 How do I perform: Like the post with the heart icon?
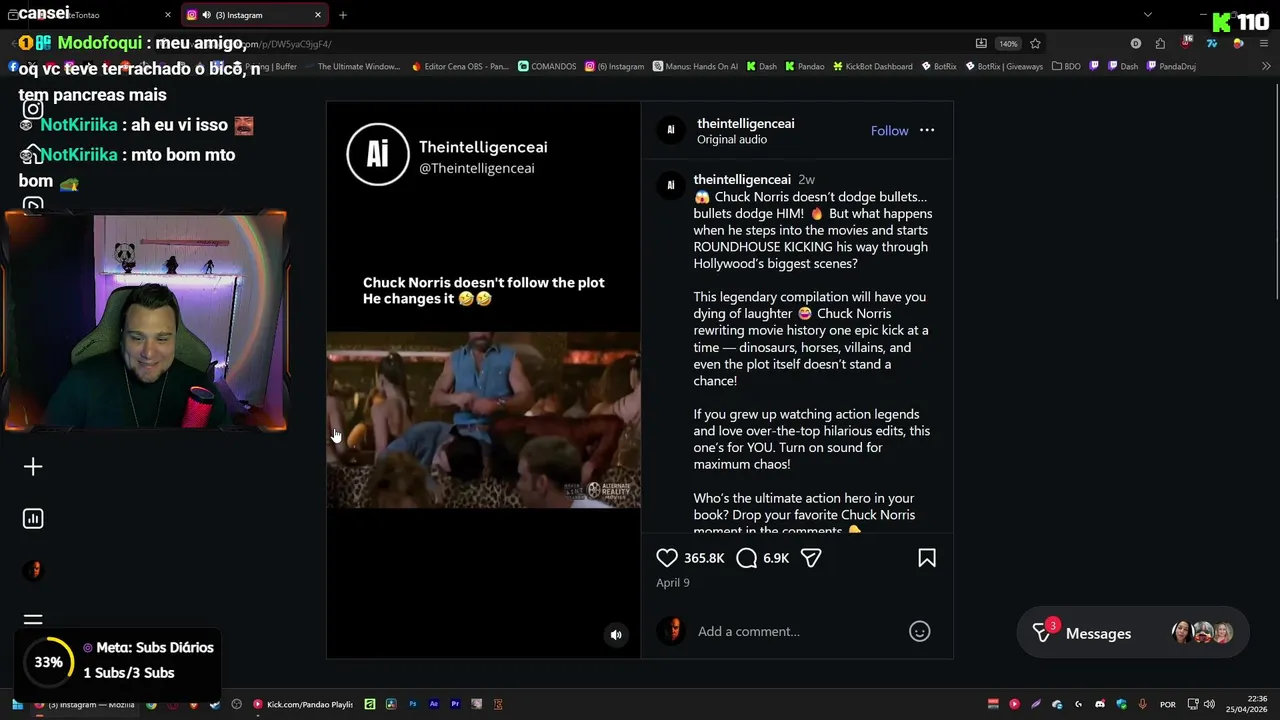[x=667, y=558]
